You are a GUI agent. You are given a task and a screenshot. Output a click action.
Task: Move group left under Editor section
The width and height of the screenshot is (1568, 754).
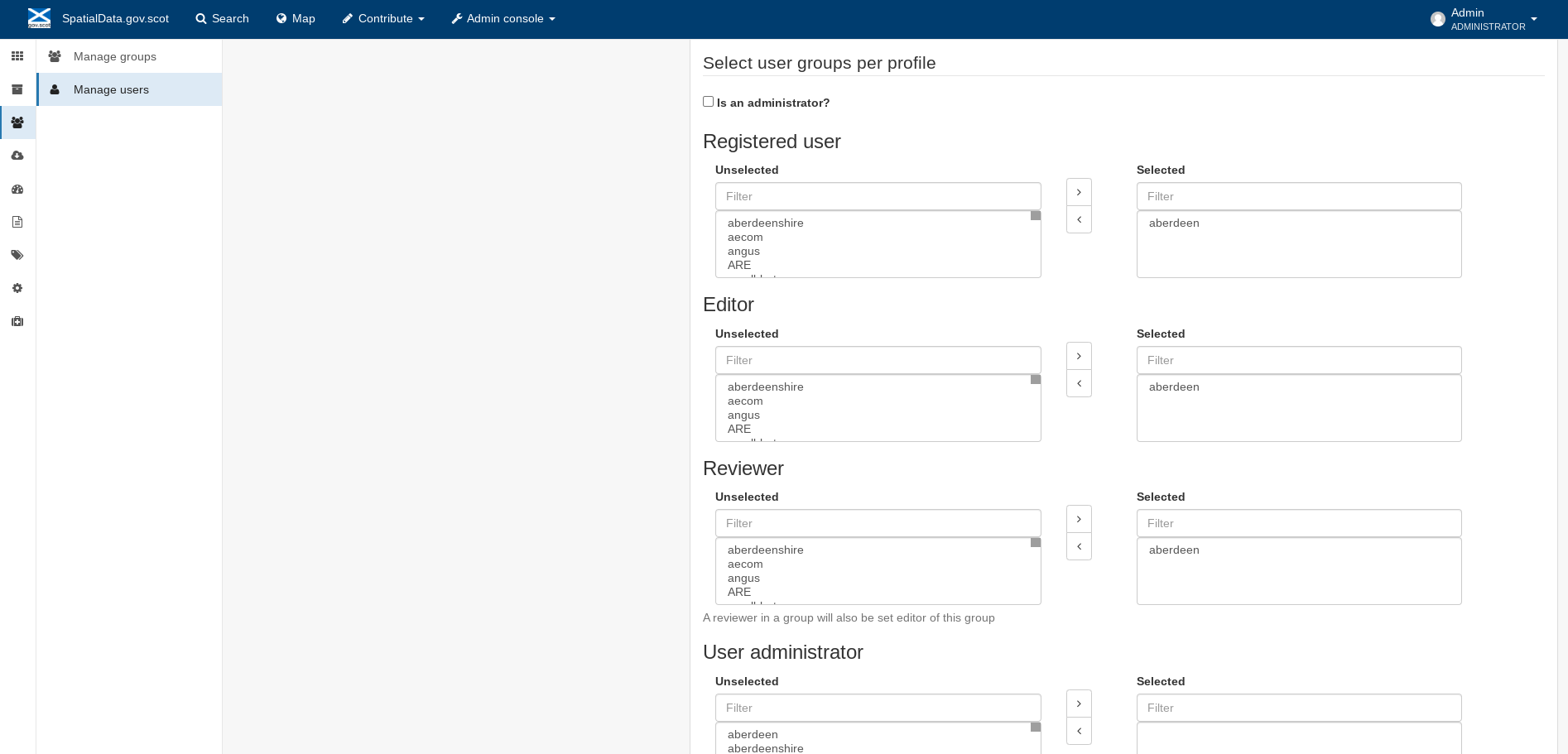[x=1079, y=383]
